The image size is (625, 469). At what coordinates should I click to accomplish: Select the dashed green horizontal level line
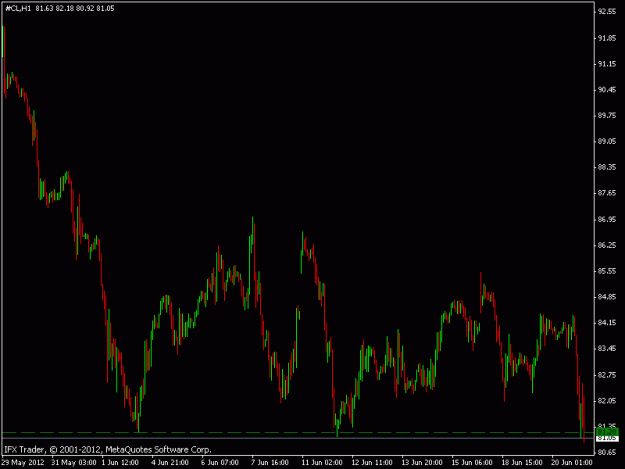[297, 432]
